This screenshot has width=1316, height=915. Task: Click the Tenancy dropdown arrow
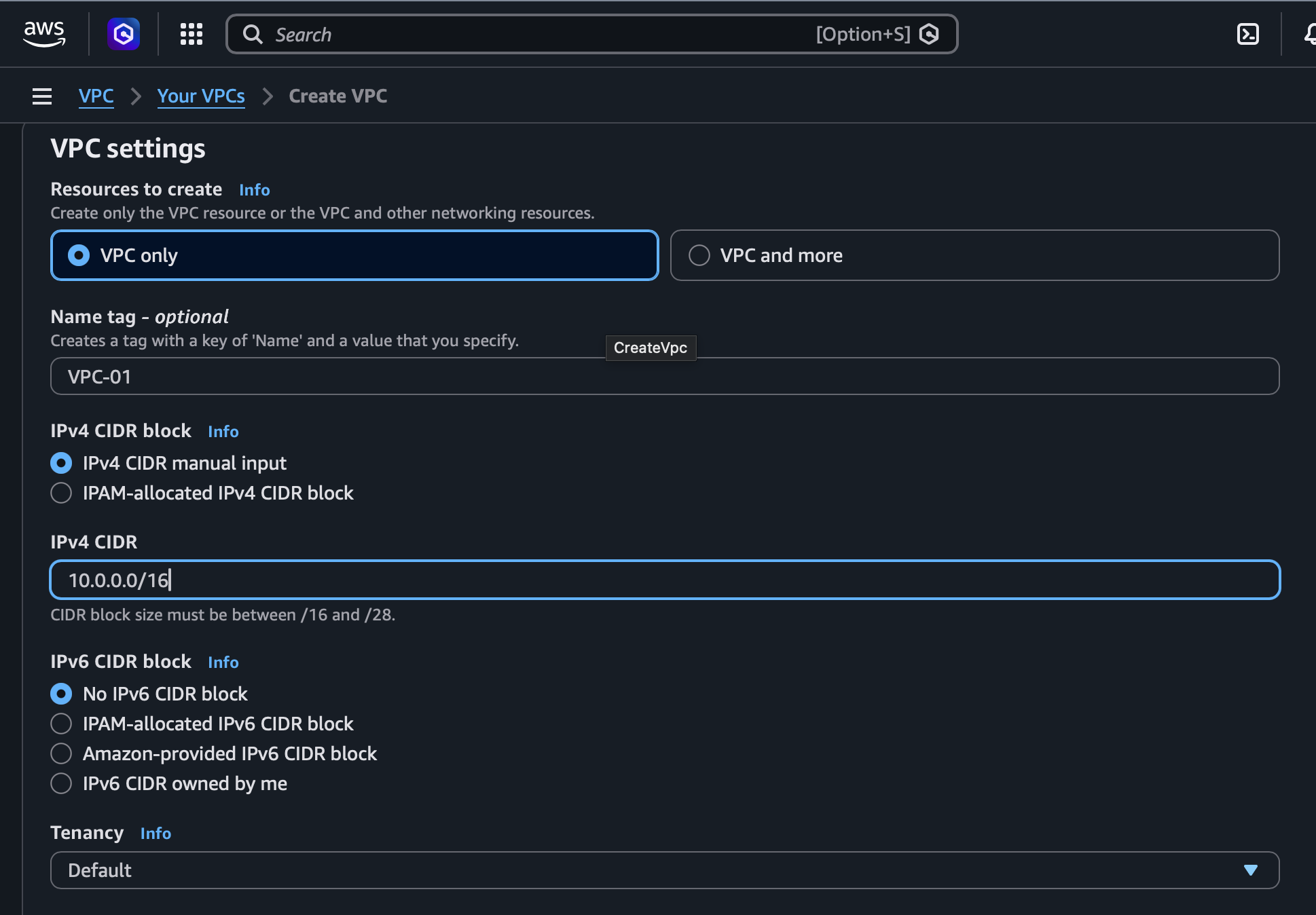(1250, 870)
